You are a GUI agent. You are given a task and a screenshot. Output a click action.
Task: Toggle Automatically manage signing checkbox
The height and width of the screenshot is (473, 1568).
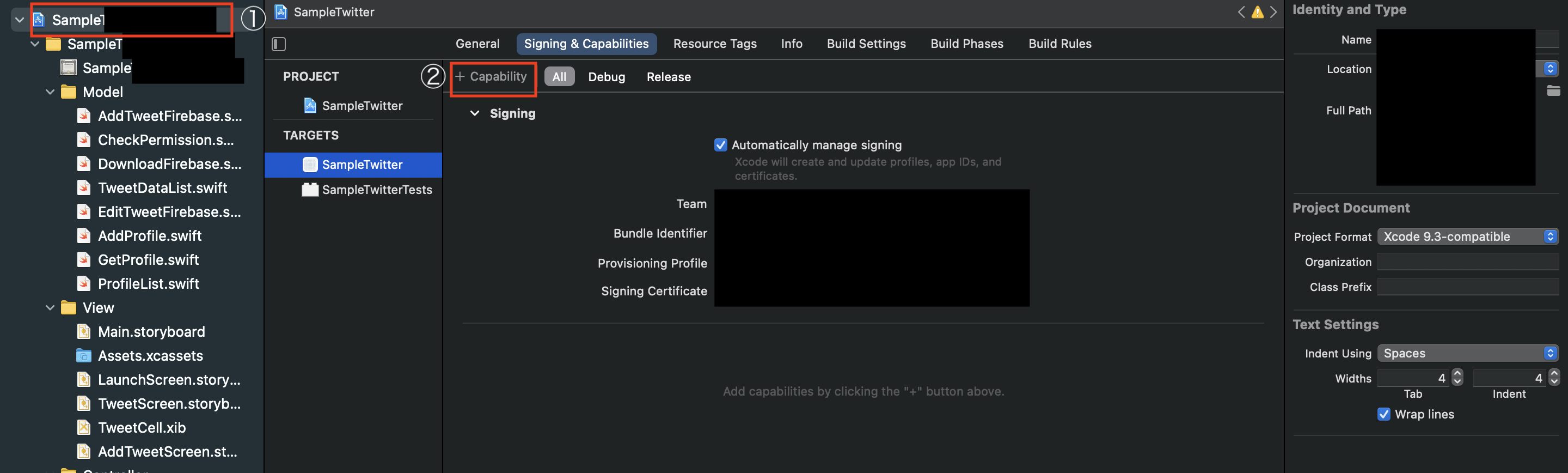[x=721, y=145]
